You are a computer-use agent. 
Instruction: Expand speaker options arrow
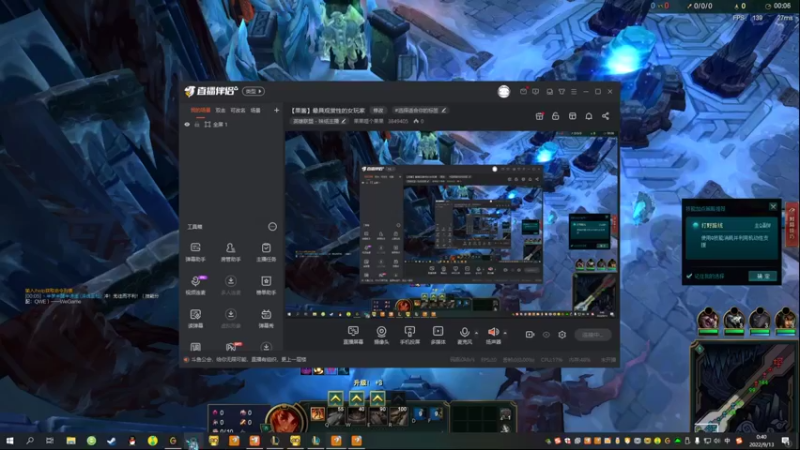click(x=505, y=333)
